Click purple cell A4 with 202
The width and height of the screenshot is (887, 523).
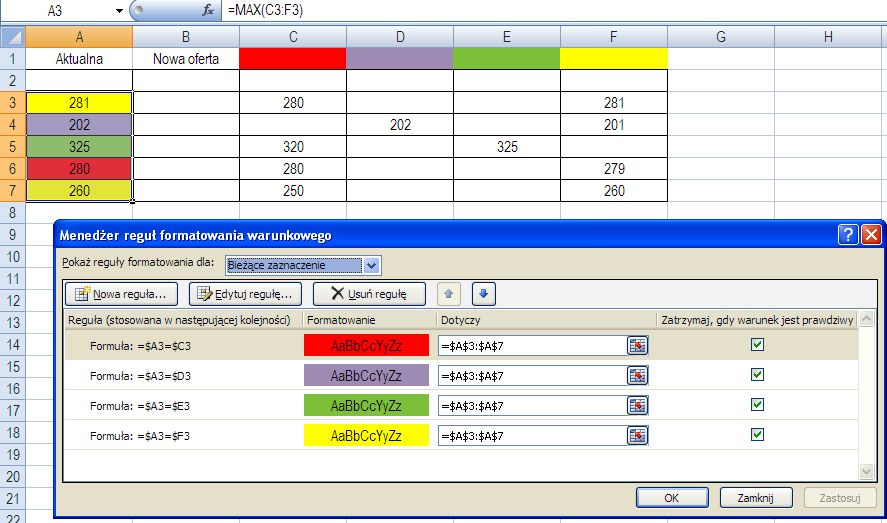pyautogui.click(x=79, y=125)
